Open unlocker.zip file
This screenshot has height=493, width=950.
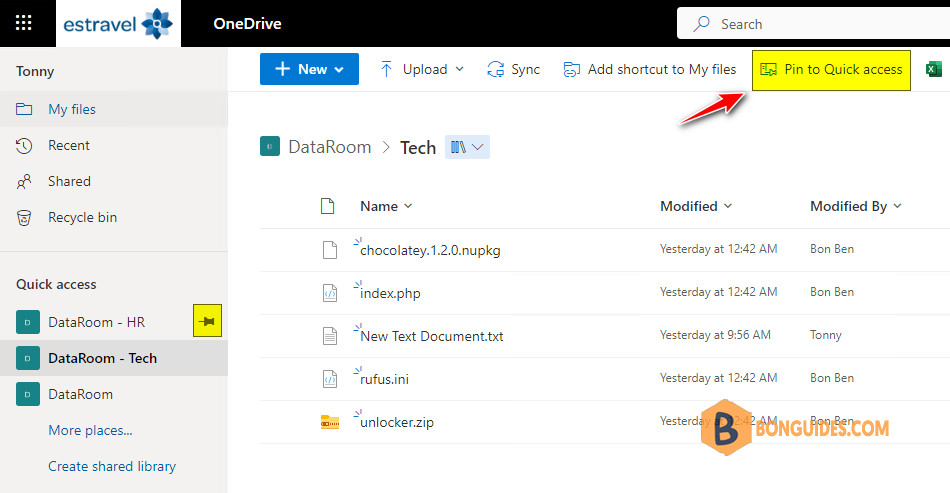(397, 422)
